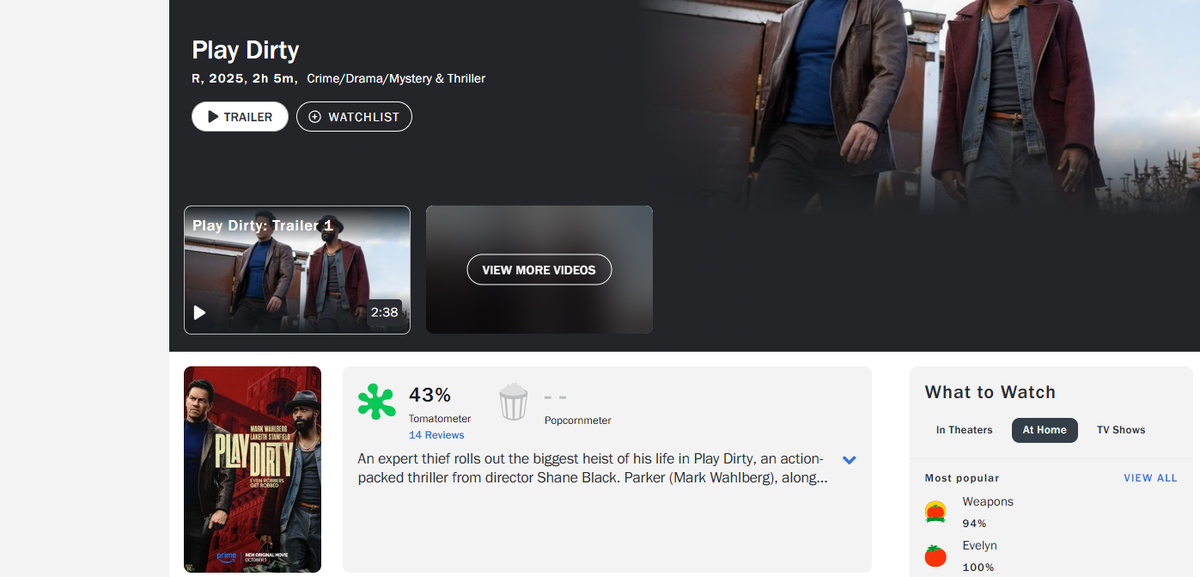
Task: Play the Play Dirty trailer button
Action: click(240, 117)
